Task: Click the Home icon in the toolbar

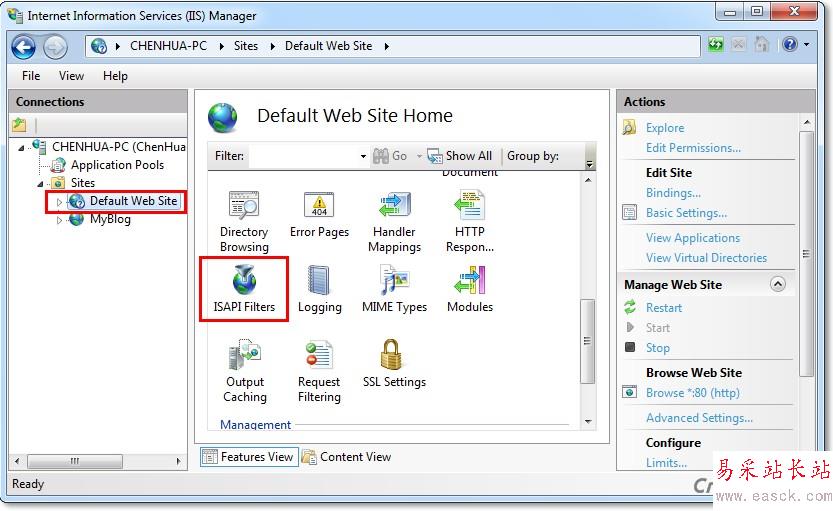Action: (x=761, y=44)
